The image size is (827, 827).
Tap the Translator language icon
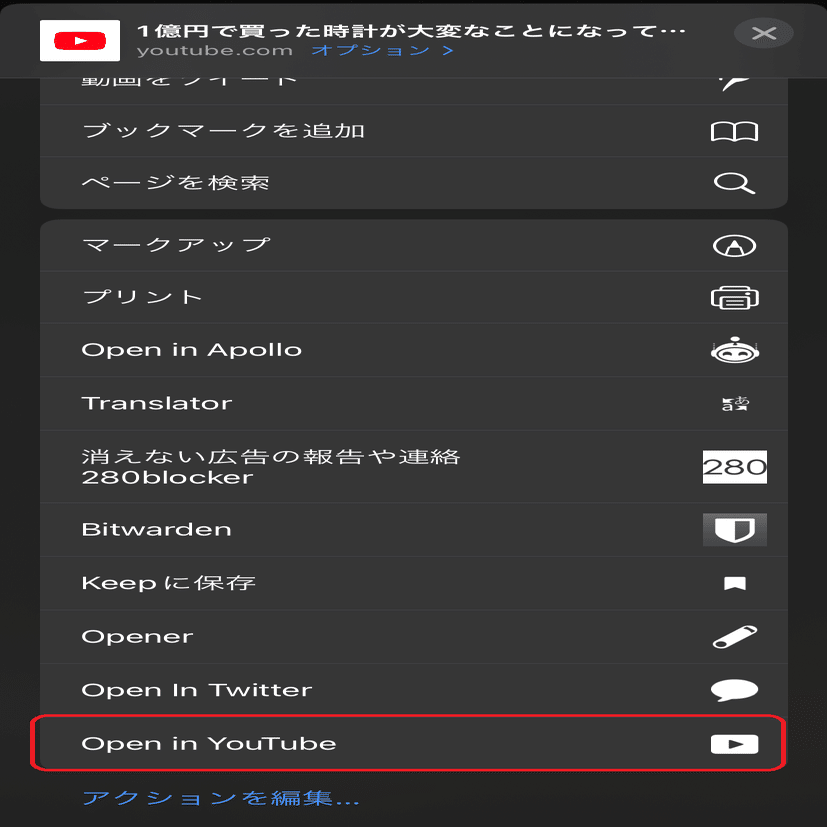pos(735,403)
